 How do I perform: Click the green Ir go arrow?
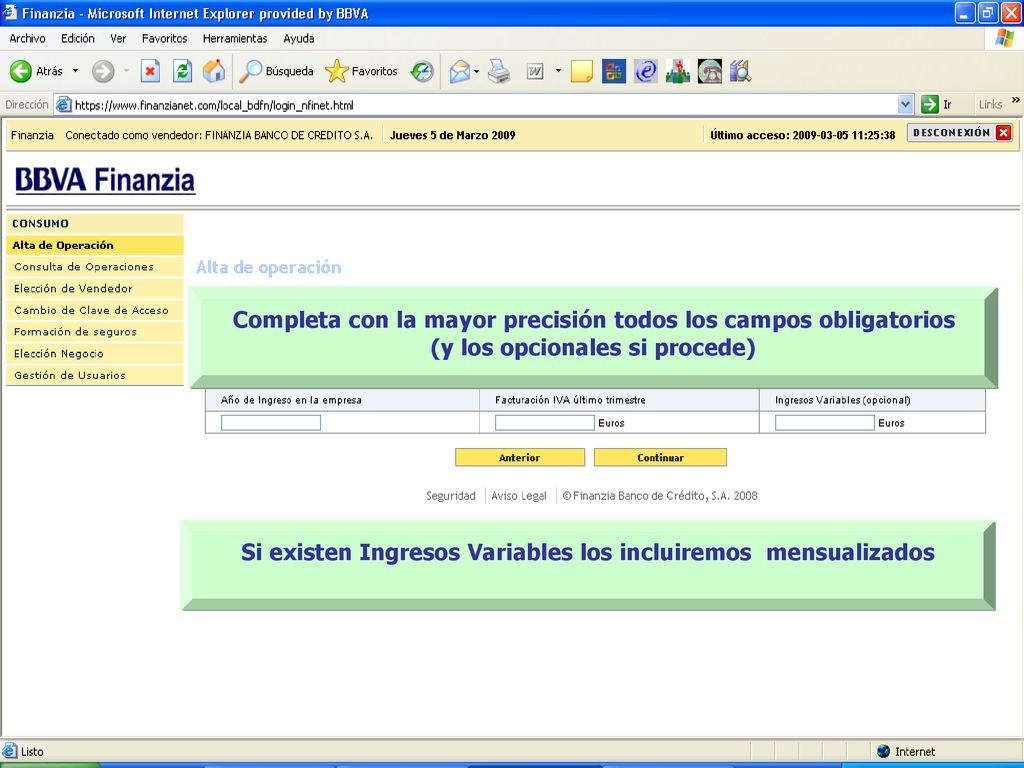tap(929, 104)
